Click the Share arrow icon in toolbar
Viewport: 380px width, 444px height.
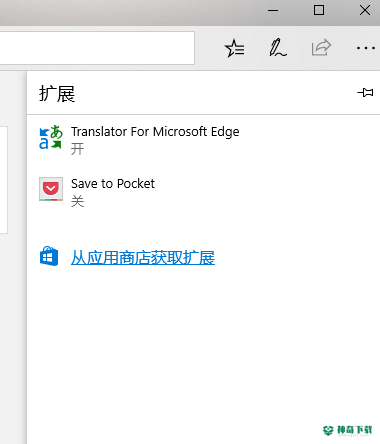(x=321, y=48)
